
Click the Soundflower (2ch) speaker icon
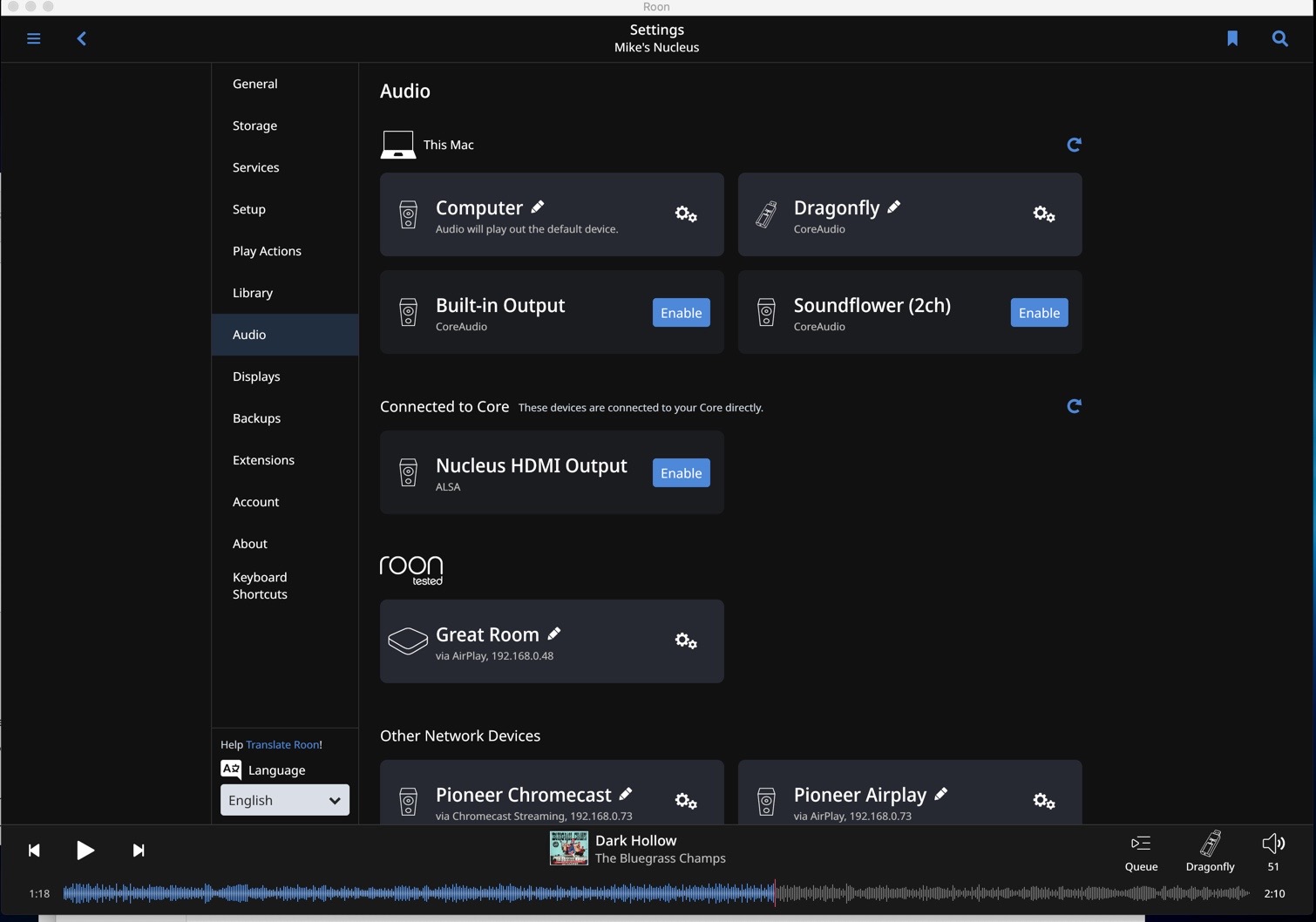pos(766,312)
